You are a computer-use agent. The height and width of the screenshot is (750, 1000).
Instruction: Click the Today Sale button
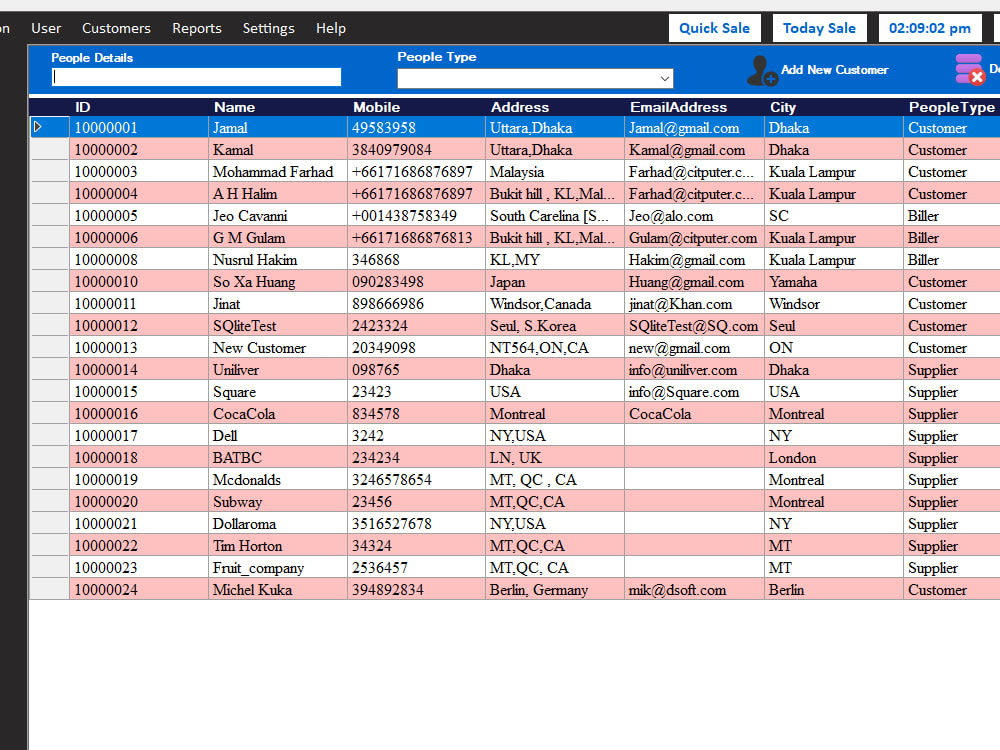pyautogui.click(x=820, y=28)
